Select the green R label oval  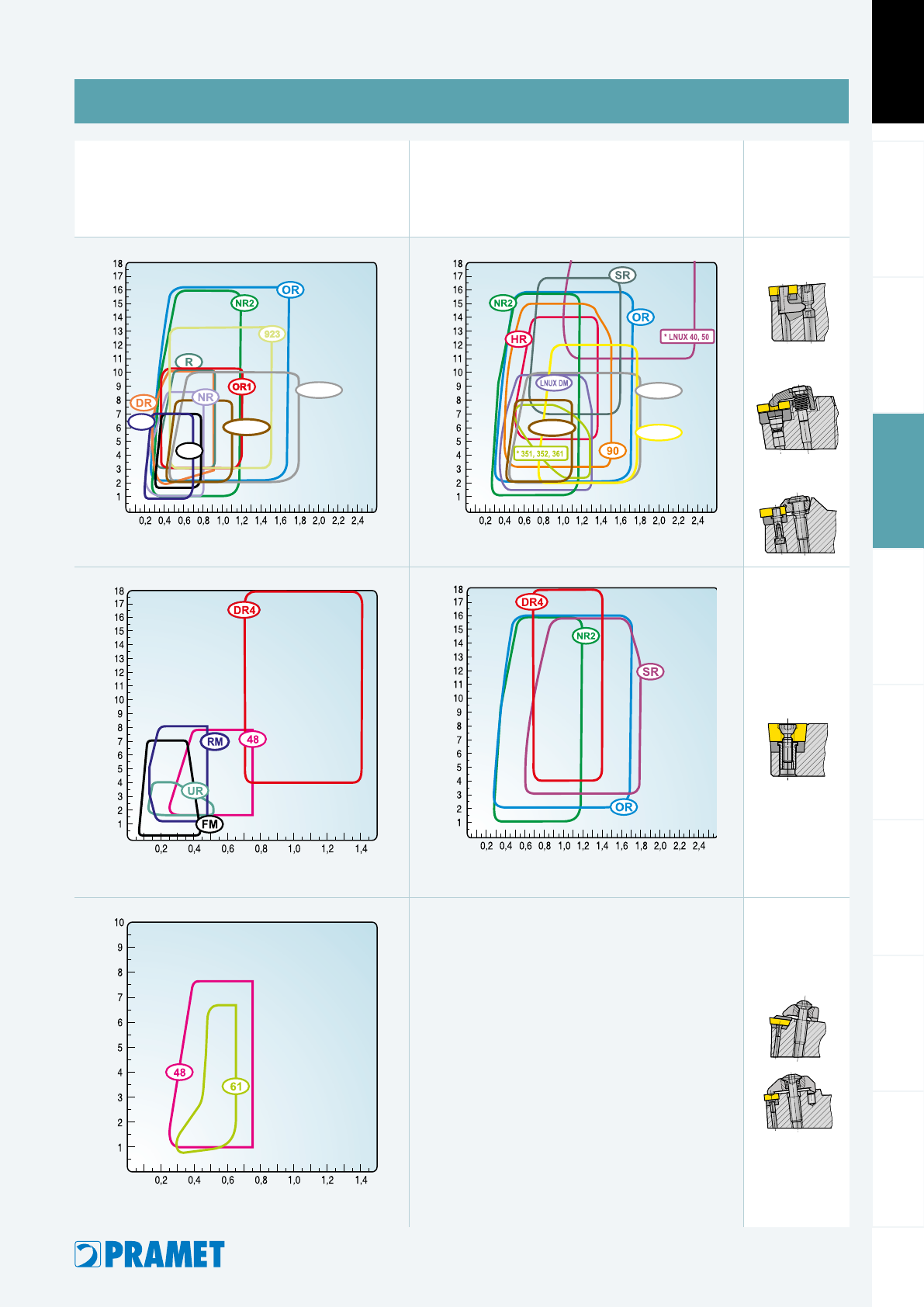189,362
